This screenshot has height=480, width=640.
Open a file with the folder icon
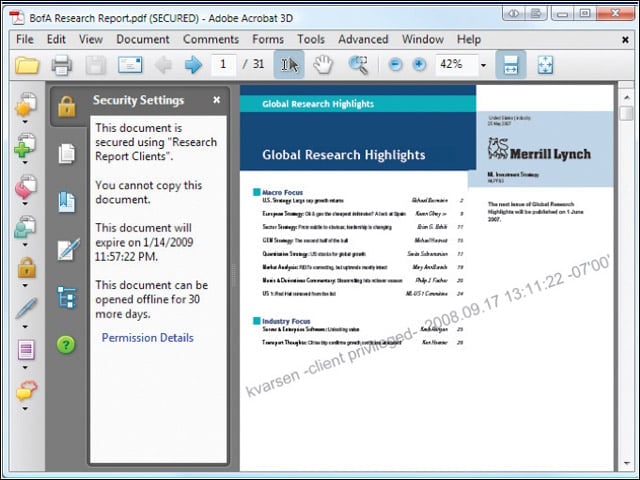tap(27, 65)
